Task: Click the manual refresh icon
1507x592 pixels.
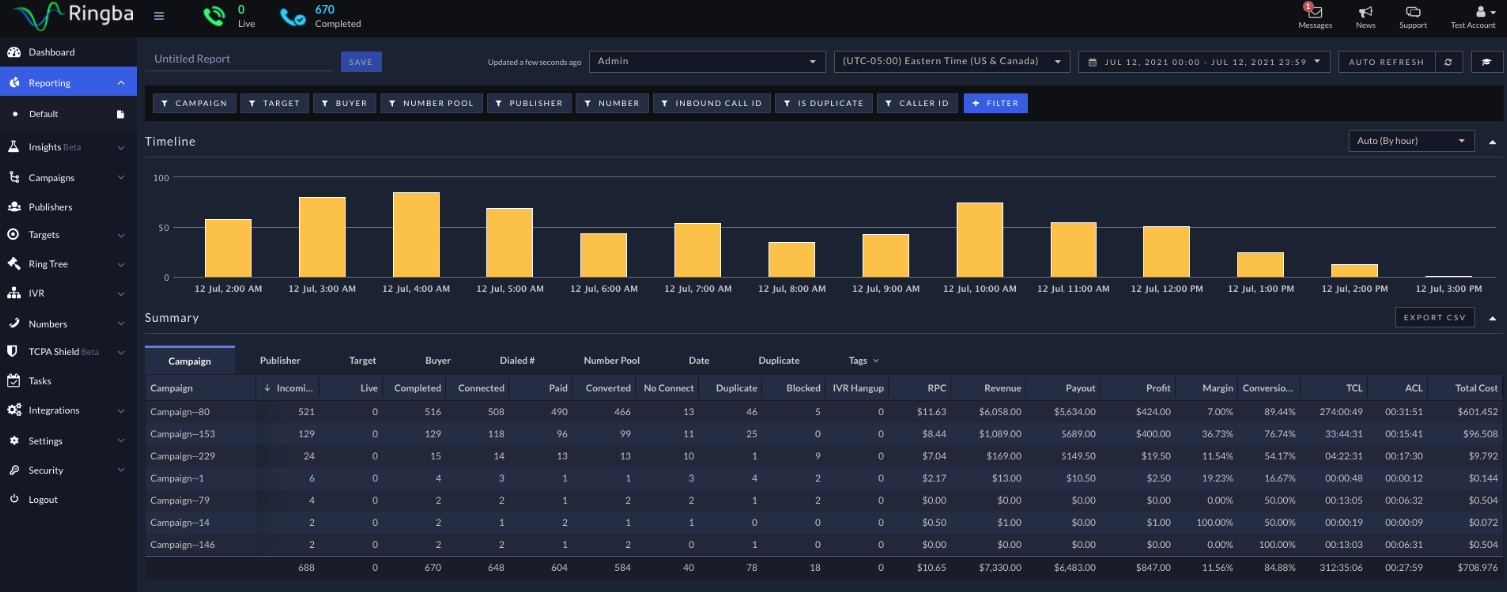Action: tap(1448, 62)
